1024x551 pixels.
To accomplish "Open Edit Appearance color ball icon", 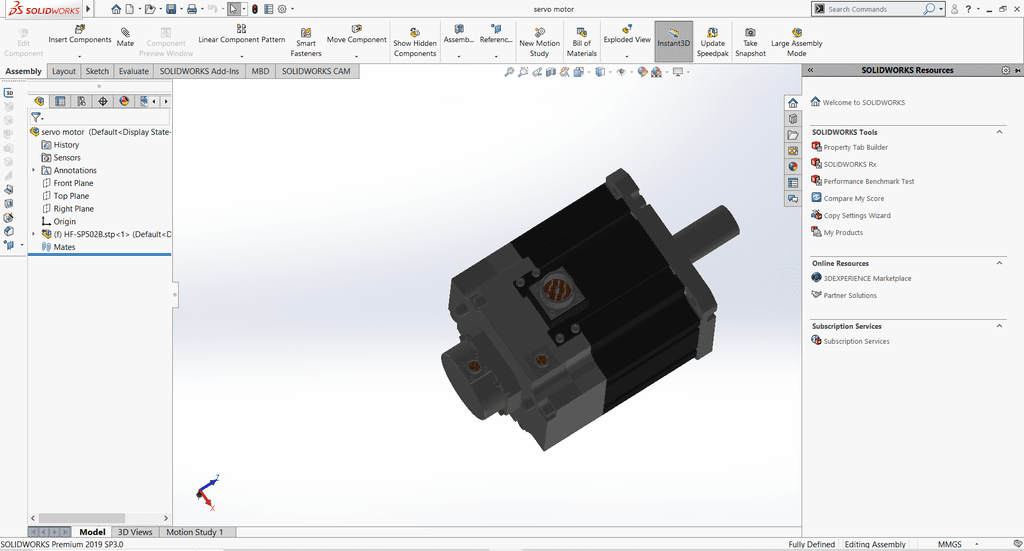I will (642, 72).
